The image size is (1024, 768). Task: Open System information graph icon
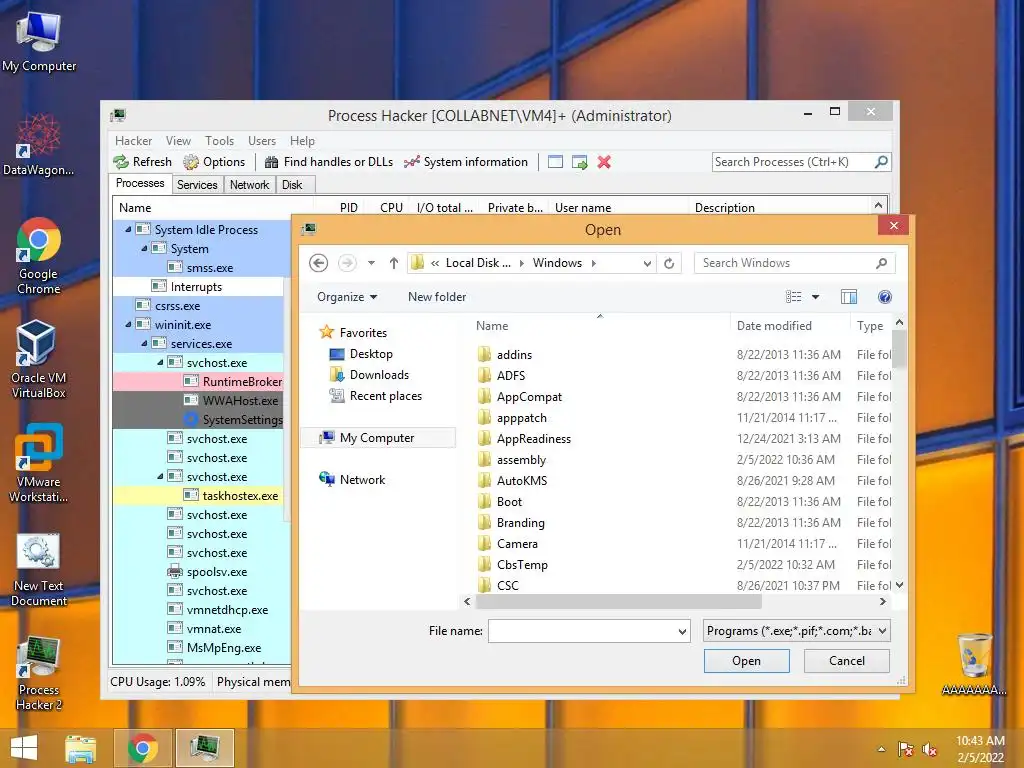411,162
